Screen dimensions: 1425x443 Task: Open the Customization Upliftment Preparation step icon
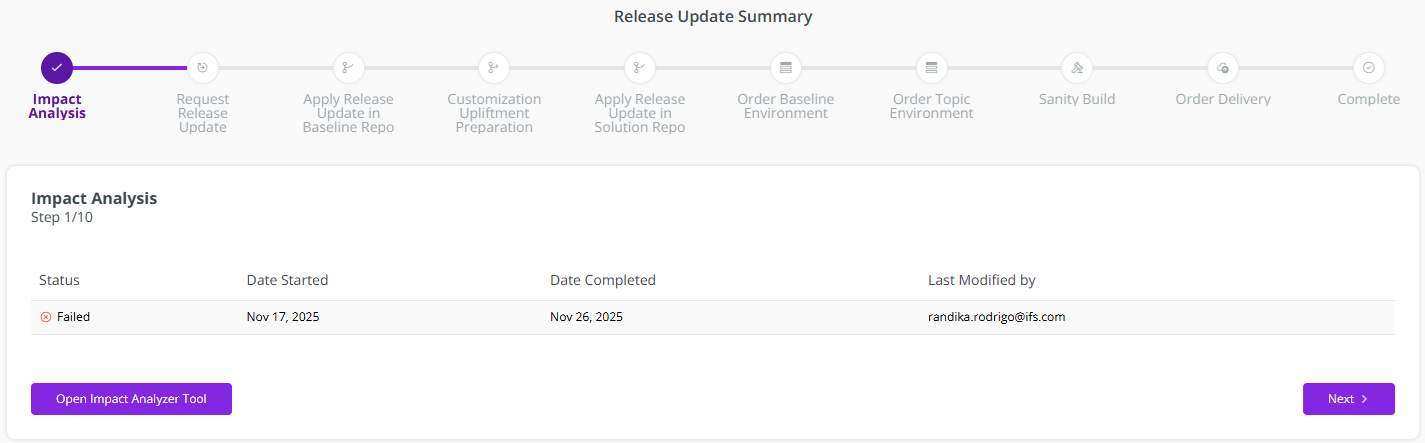tap(494, 68)
